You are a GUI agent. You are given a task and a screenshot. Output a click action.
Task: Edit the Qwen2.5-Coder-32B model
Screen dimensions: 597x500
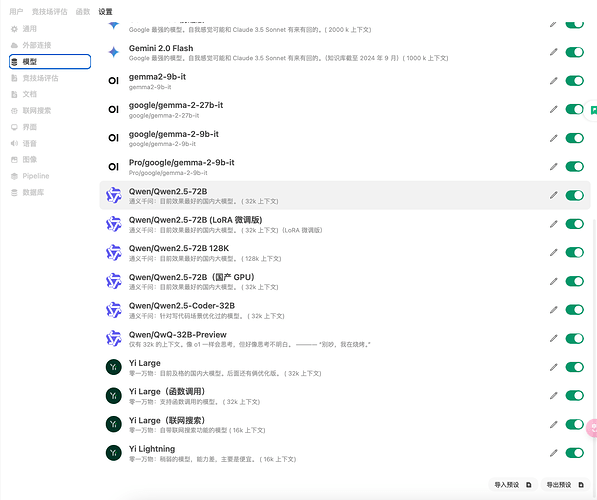pyautogui.click(x=554, y=310)
